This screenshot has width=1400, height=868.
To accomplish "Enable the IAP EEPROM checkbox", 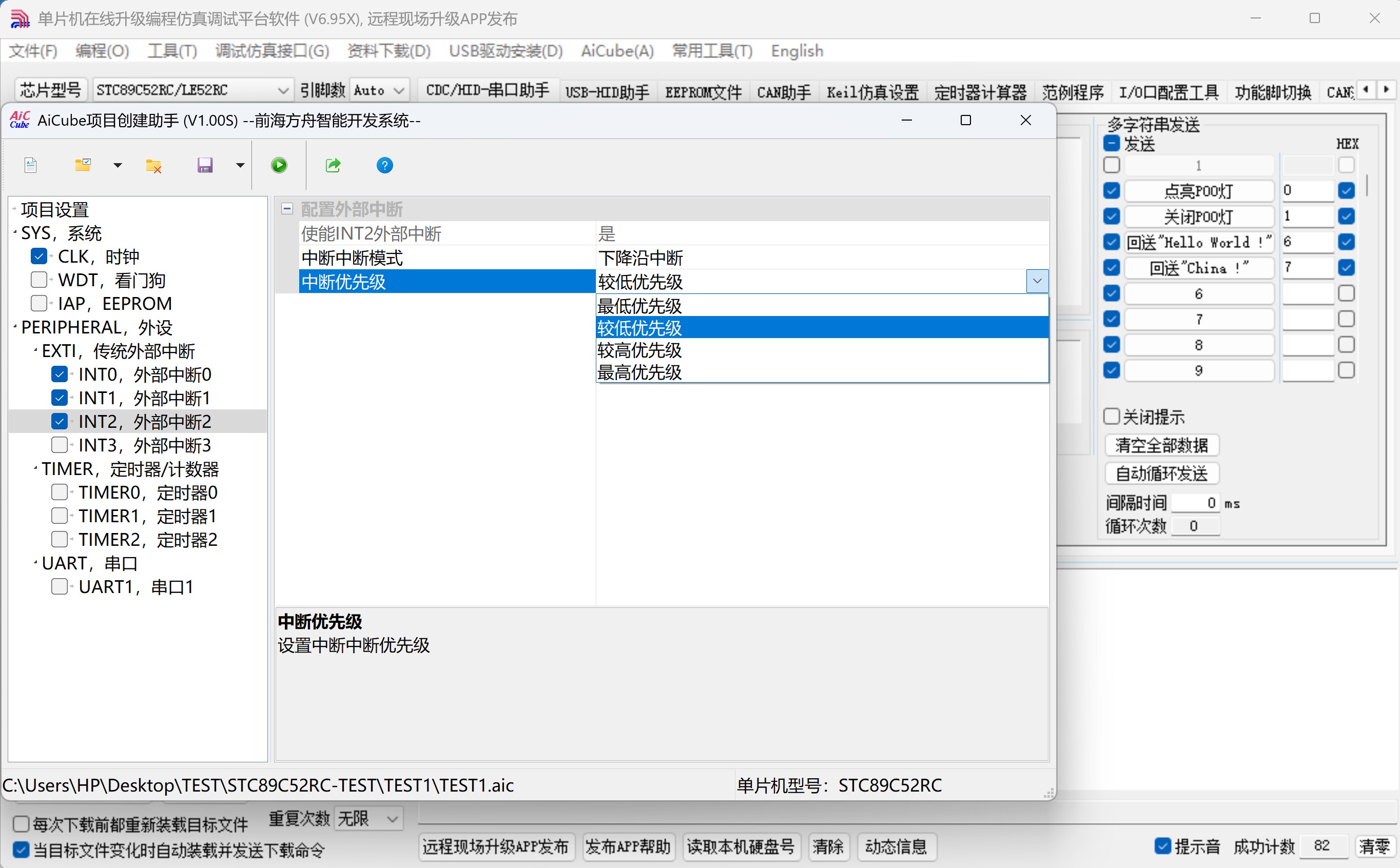I will tap(39, 303).
